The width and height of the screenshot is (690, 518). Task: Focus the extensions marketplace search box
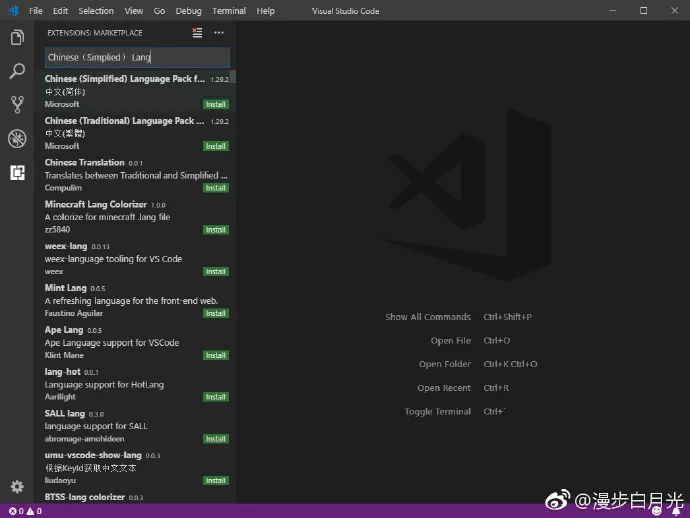click(137, 57)
